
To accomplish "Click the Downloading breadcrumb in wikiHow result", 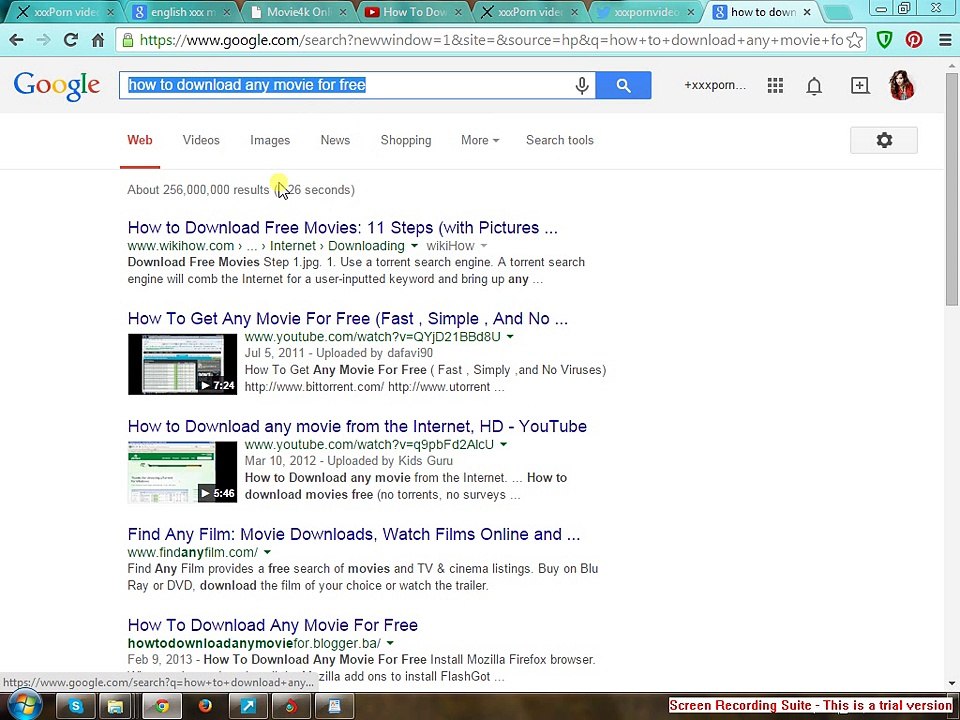I will (x=366, y=246).
